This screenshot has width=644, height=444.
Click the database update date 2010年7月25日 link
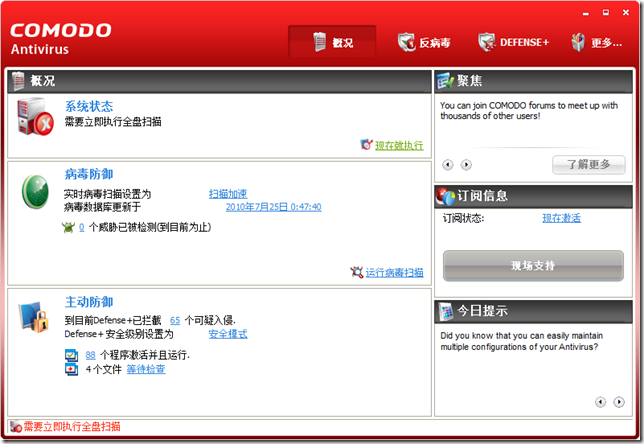274,207
